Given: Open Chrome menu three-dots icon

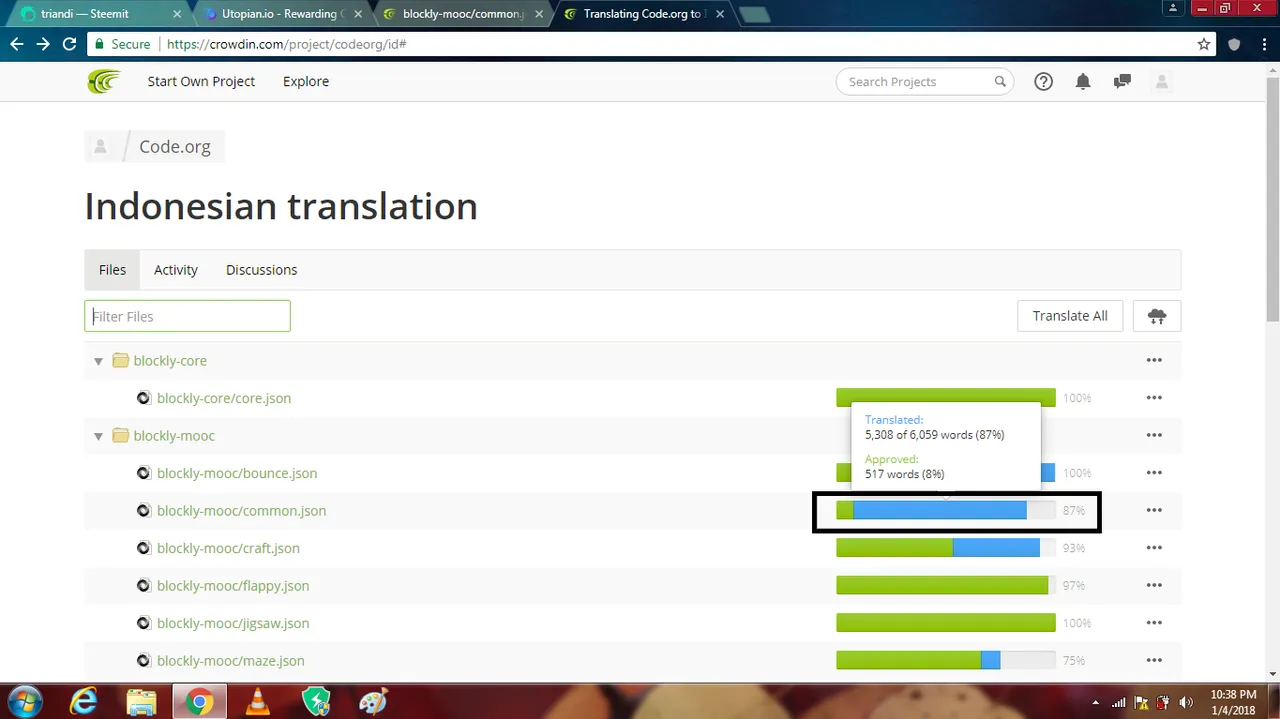Looking at the screenshot, I should [1263, 44].
